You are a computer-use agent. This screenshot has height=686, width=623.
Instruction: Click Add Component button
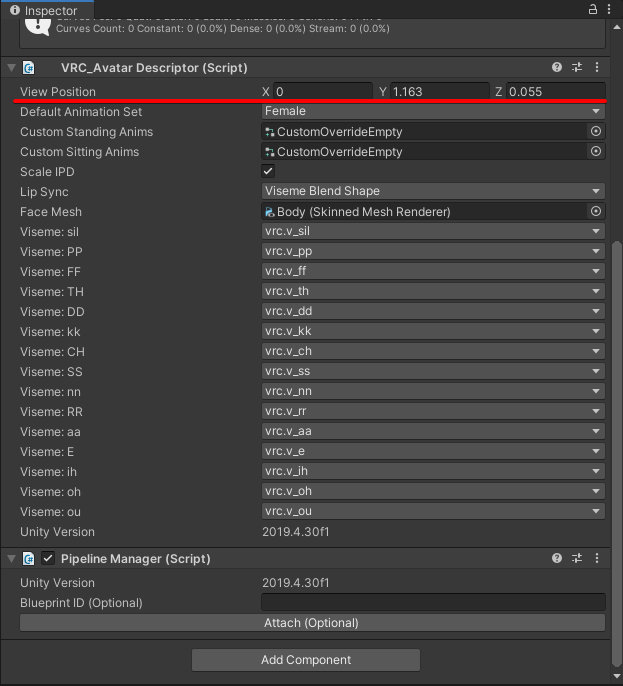306,660
